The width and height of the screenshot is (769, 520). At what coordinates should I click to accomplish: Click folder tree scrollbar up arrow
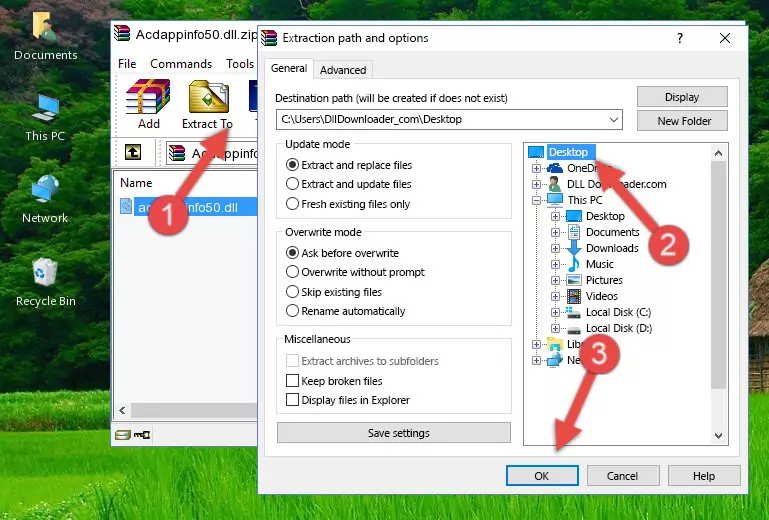click(x=718, y=153)
